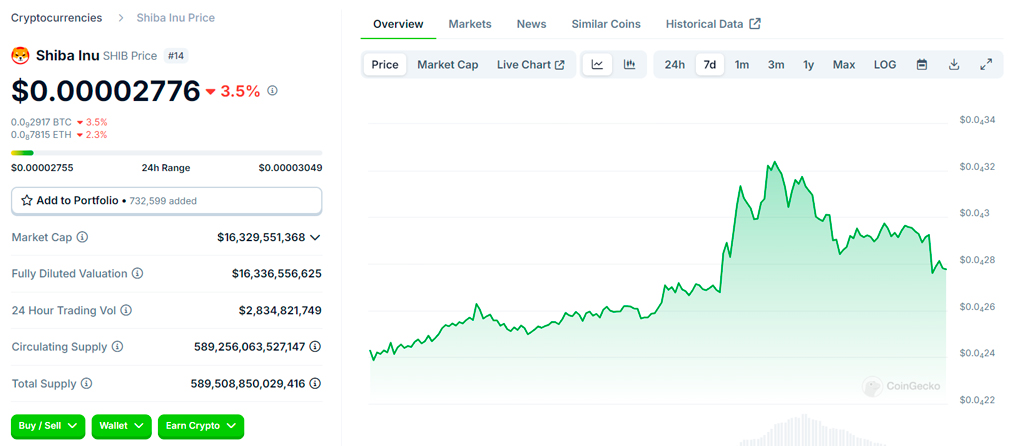Screen dimensions: 1024x446
Task: Expand the Market Cap value chevron
Action: [x=315, y=237]
